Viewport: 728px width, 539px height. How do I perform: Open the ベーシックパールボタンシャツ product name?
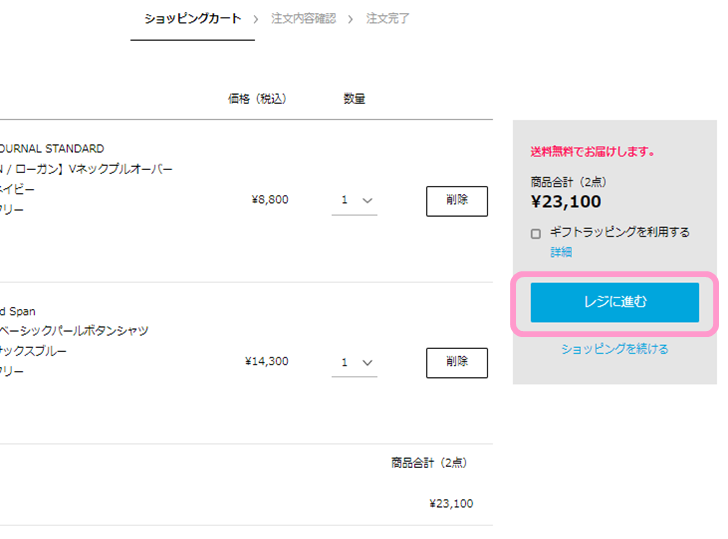point(74,331)
